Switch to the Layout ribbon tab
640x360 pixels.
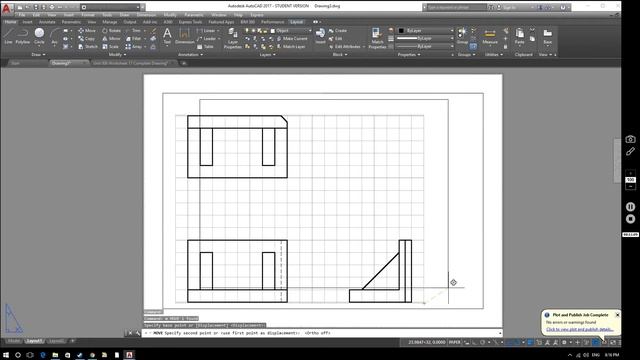click(x=296, y=22)
